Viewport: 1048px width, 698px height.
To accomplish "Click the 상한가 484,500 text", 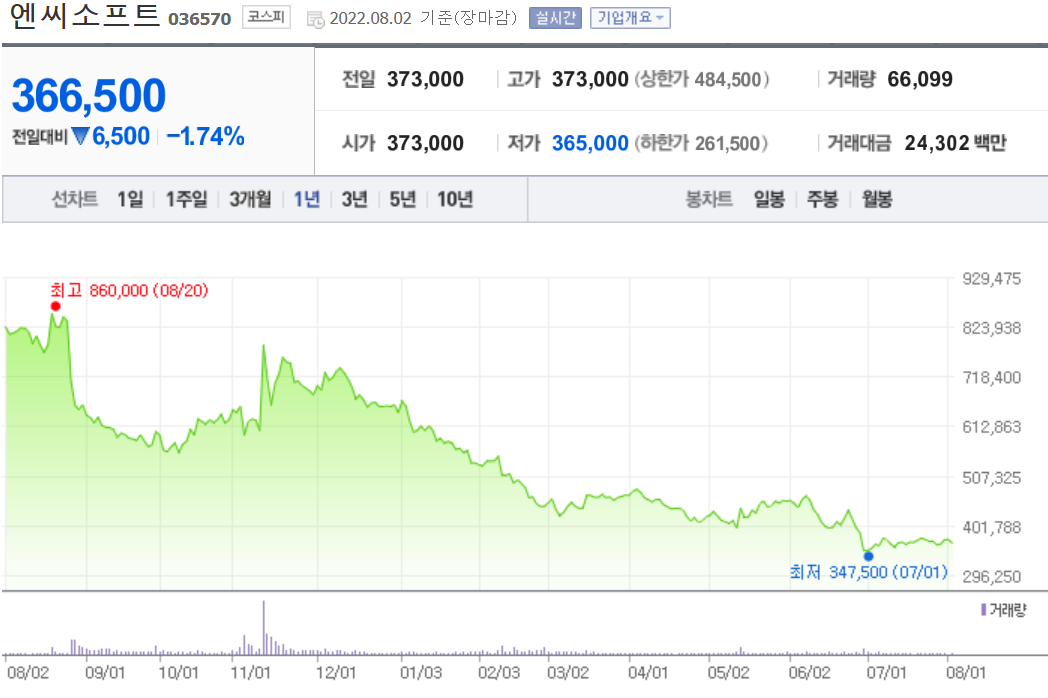I will coord(702,80).
